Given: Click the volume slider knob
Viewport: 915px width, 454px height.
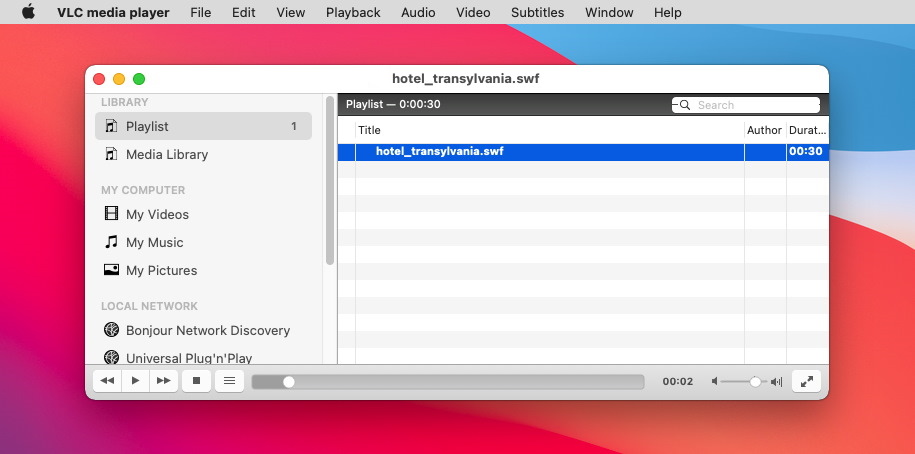Looking at the screenshot, I should pyautogui.click(x=755, y=382).
